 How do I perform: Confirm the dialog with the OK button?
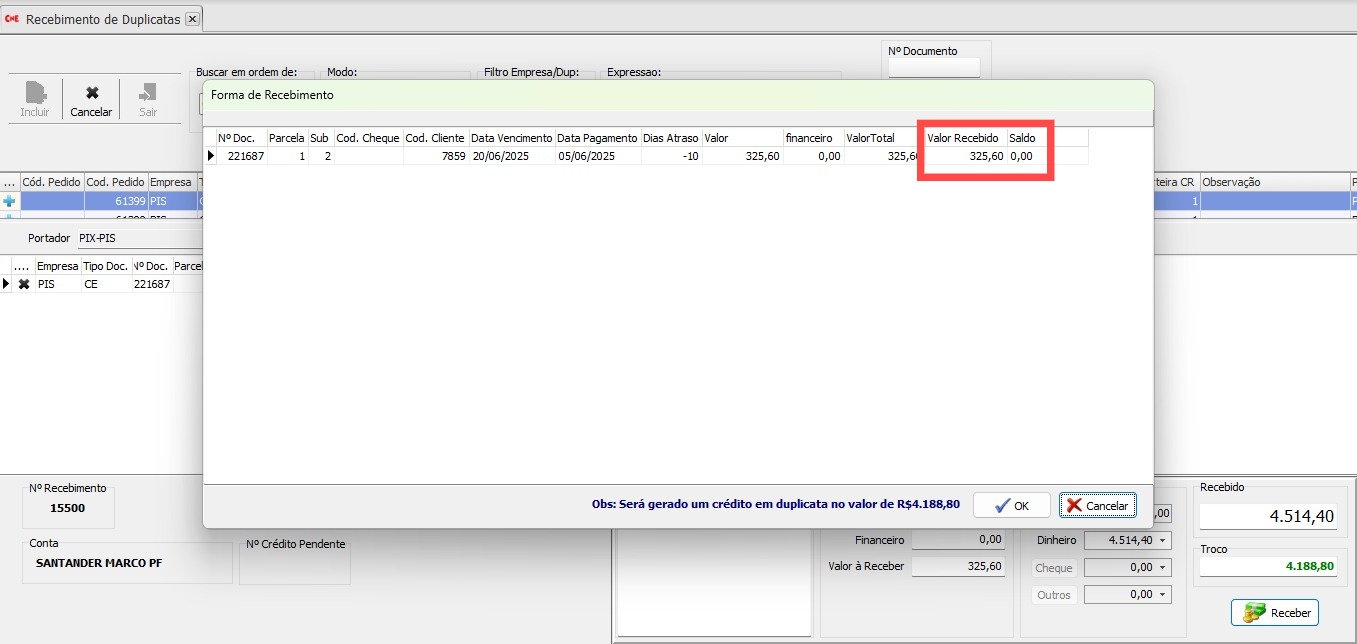1011,505
